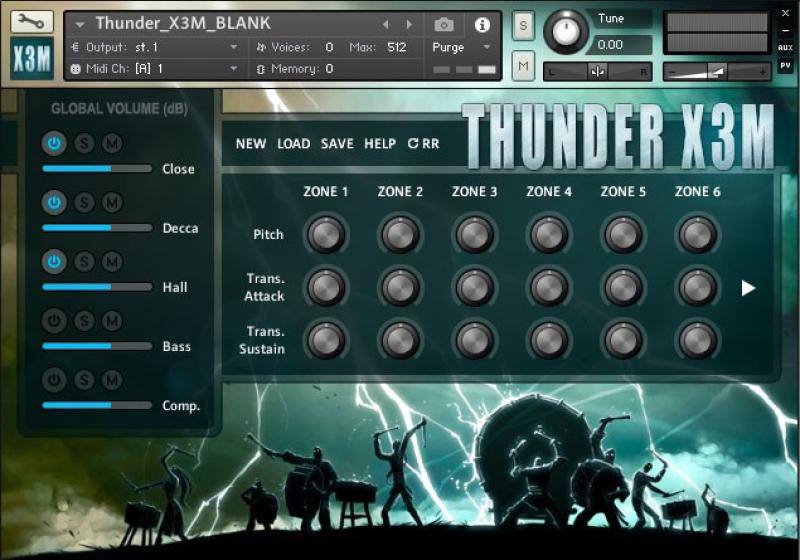Click Zone 1 Pitch knob
This screenshot has height=560, width=800.
326,235
